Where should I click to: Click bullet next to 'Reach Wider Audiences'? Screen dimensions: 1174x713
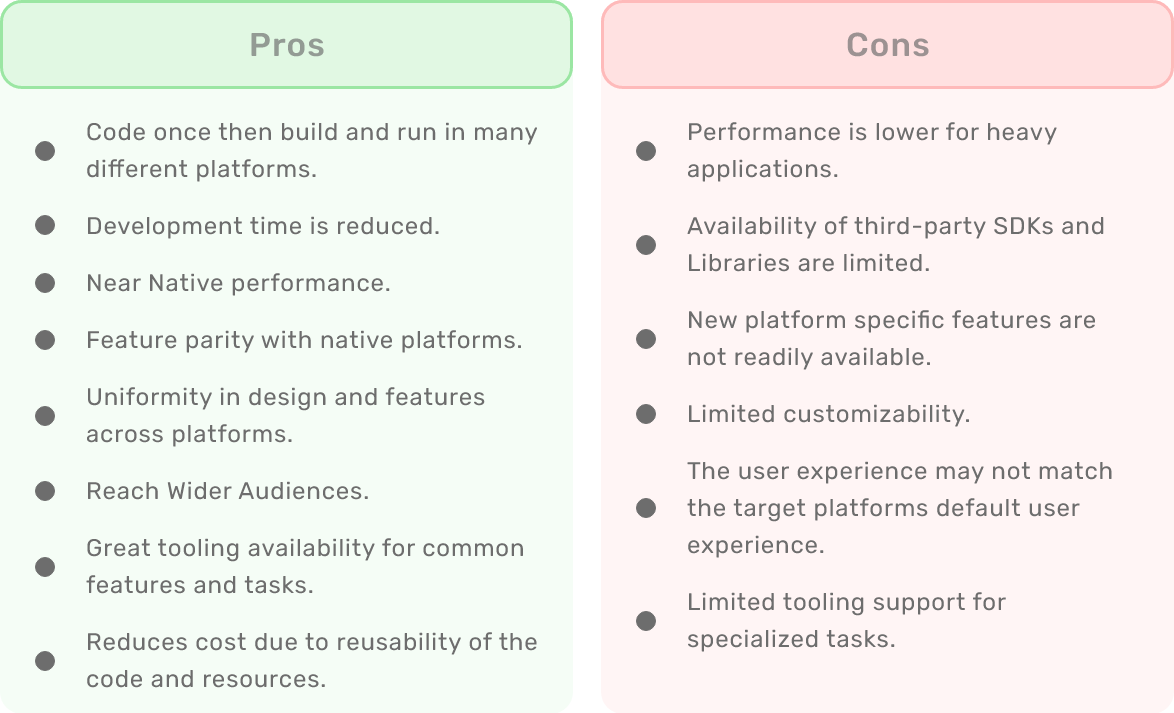coord(45,491)
